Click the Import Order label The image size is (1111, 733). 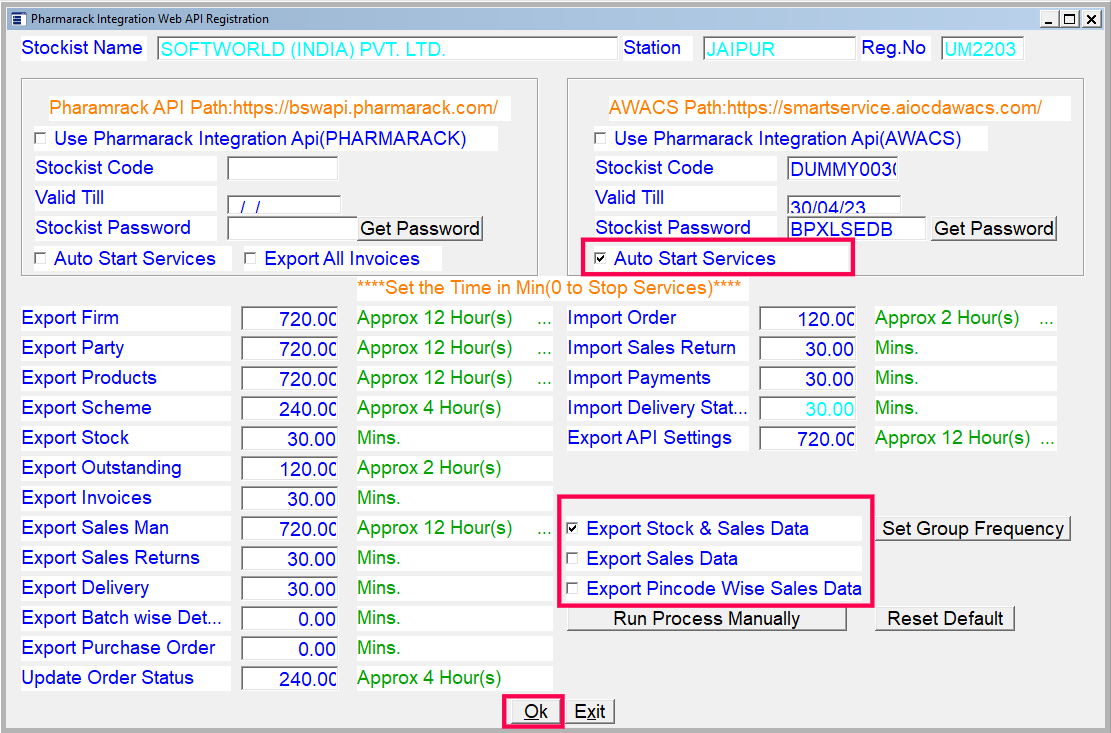point(621,318)
